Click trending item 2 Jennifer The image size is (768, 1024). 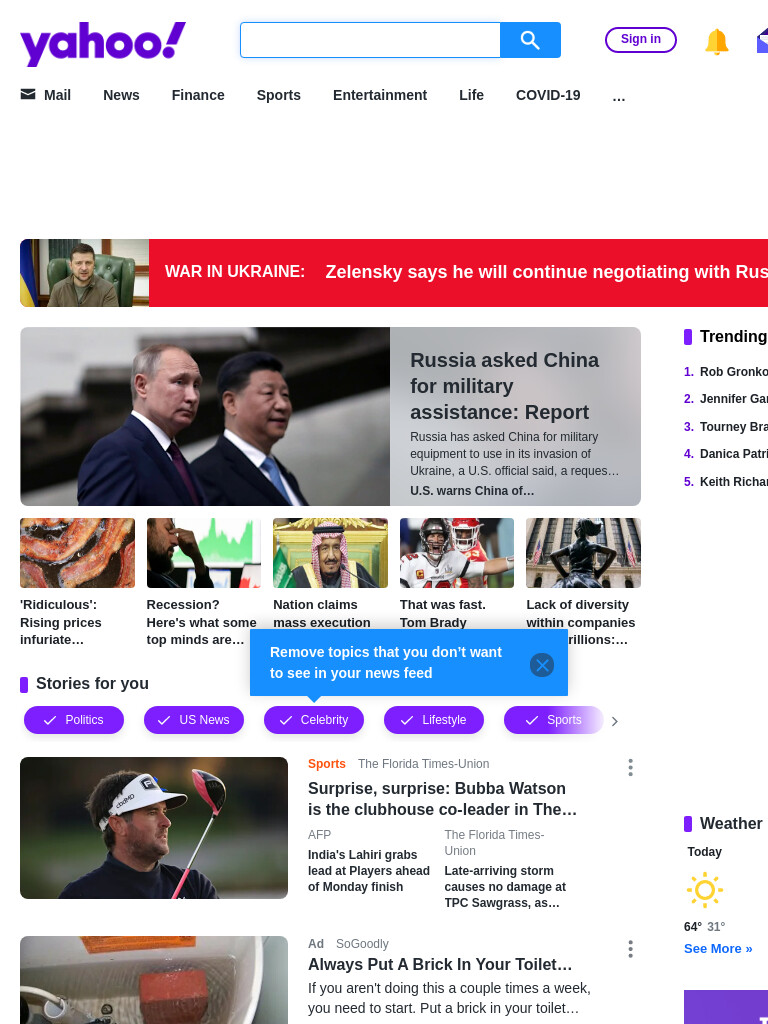click(733, 398)
